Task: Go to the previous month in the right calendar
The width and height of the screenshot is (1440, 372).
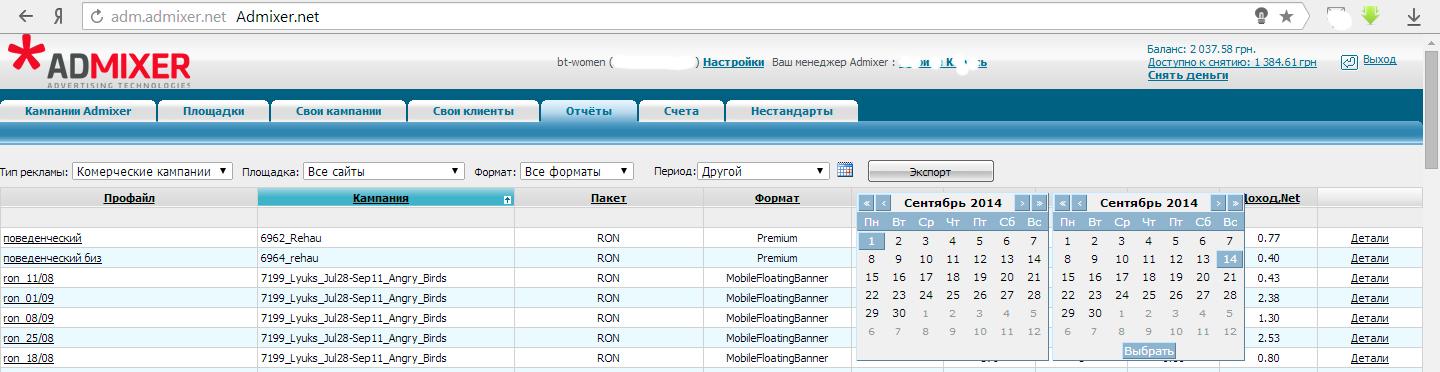Action: coord(1080,203)
